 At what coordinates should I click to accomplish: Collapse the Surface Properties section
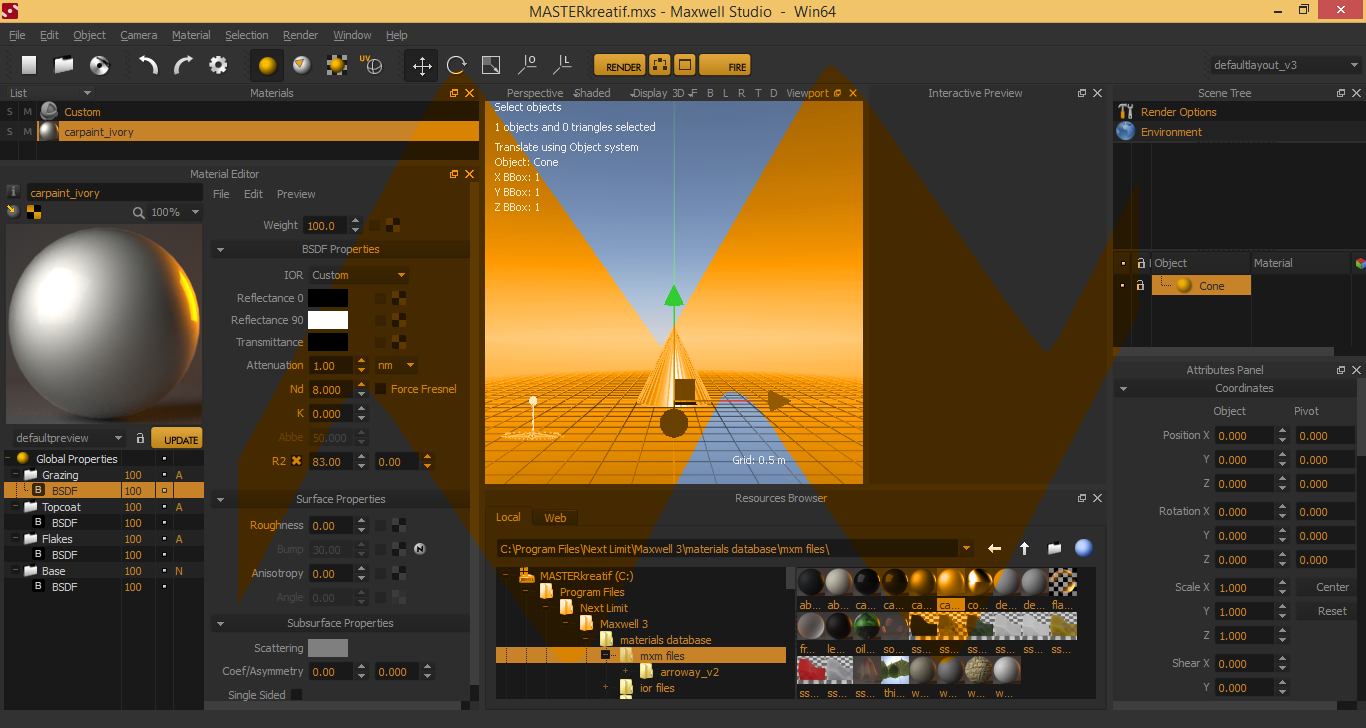click(x=220, y=499)
